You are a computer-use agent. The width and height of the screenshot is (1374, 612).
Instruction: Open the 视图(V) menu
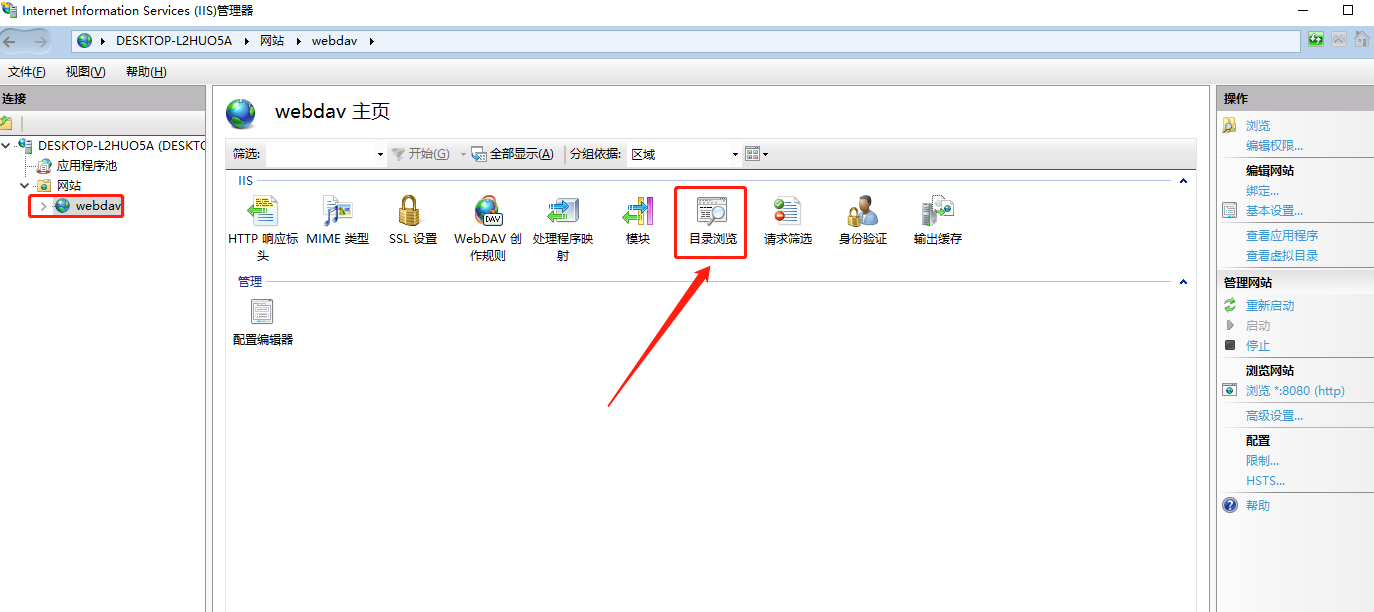tap(85, 72)
